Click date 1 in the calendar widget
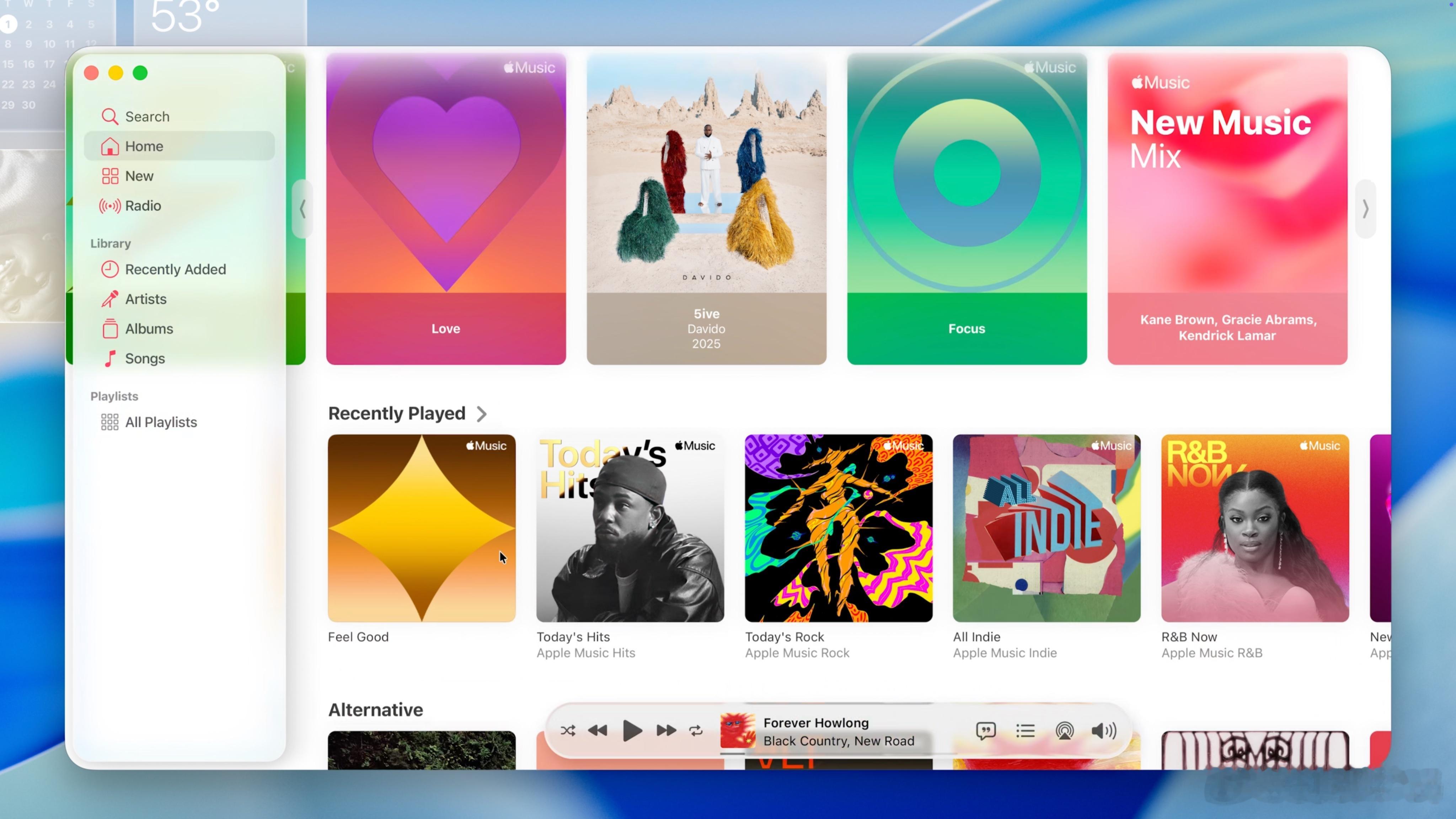This screenshot has height=819, width=1456. (9, 24)
